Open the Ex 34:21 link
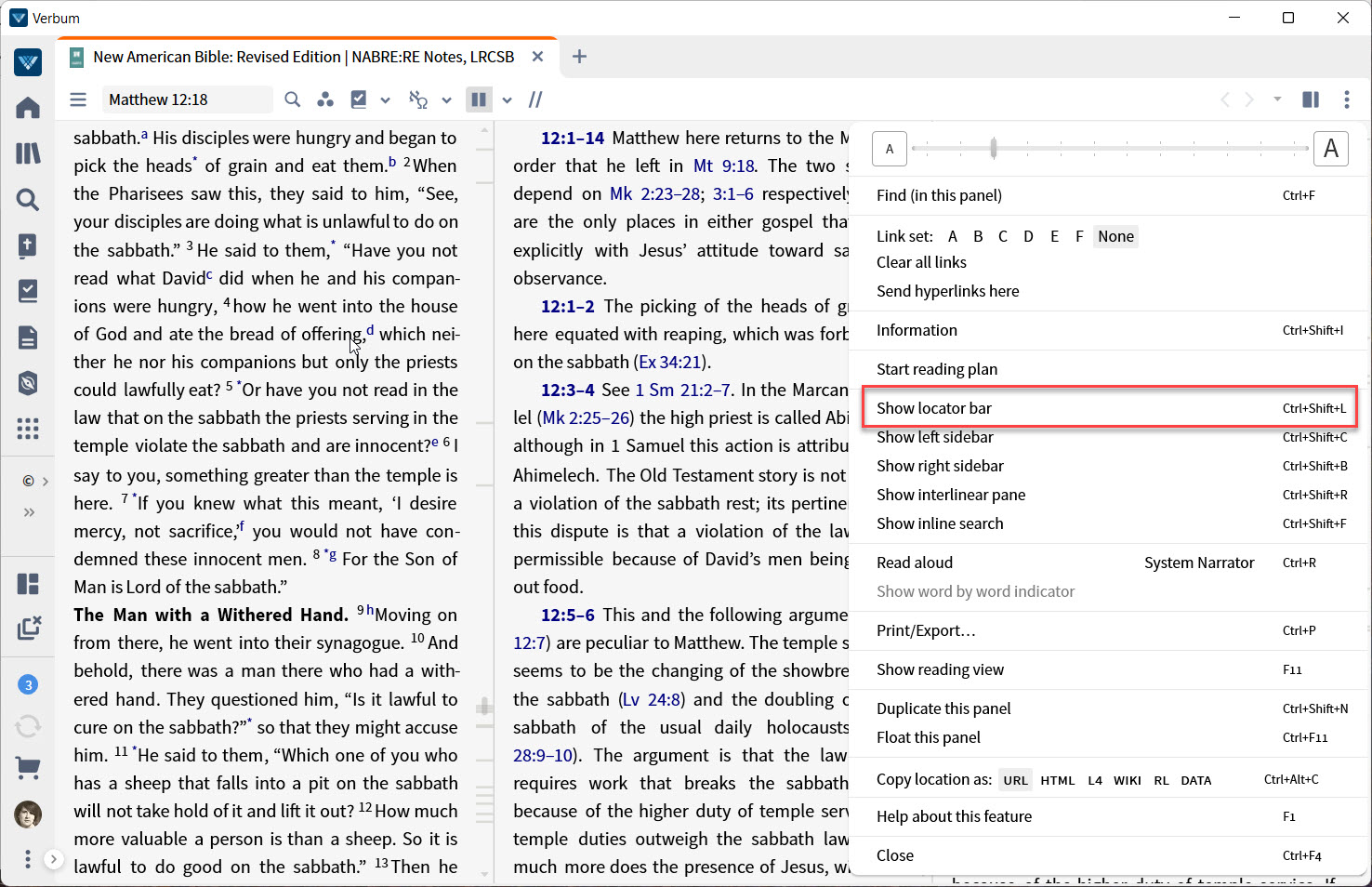This screenshot has width=1372, height=887. tap(671, 362)
